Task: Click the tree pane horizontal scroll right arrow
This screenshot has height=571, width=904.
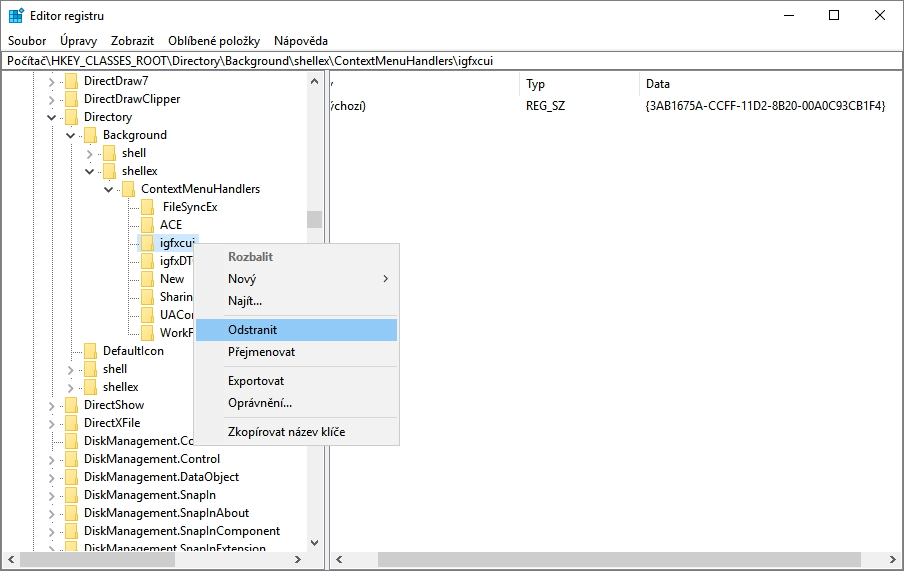Action: pyautogui.click(x=297, y=559)
